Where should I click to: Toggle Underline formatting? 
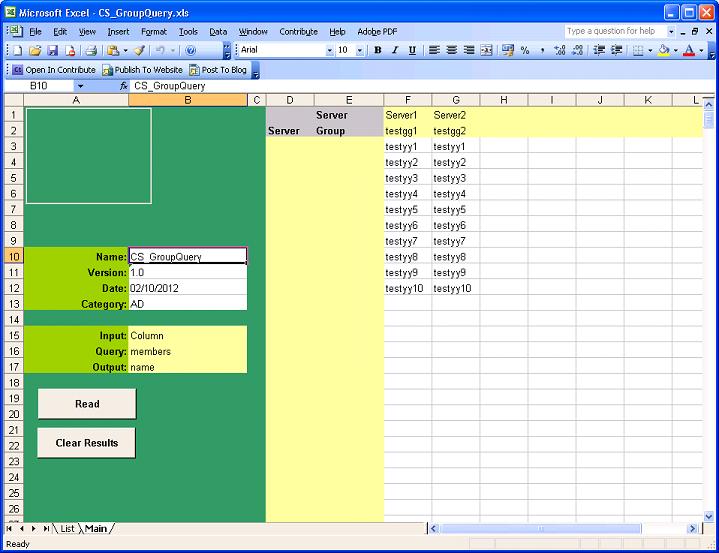pos(412,50)
